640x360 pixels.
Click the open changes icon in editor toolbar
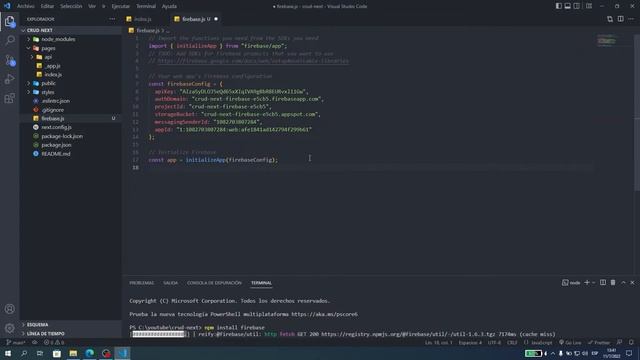(x=610, y=19)
